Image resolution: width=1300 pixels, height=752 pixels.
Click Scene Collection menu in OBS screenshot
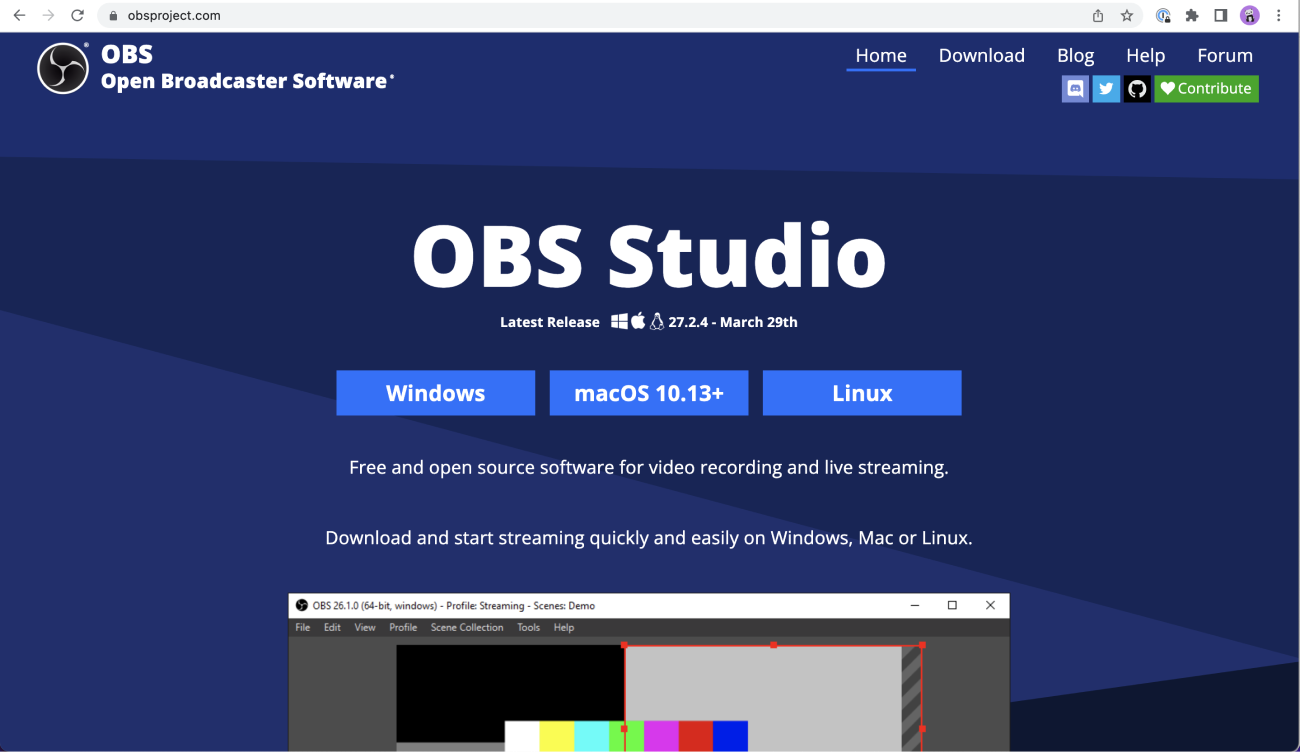pos(467,627)
